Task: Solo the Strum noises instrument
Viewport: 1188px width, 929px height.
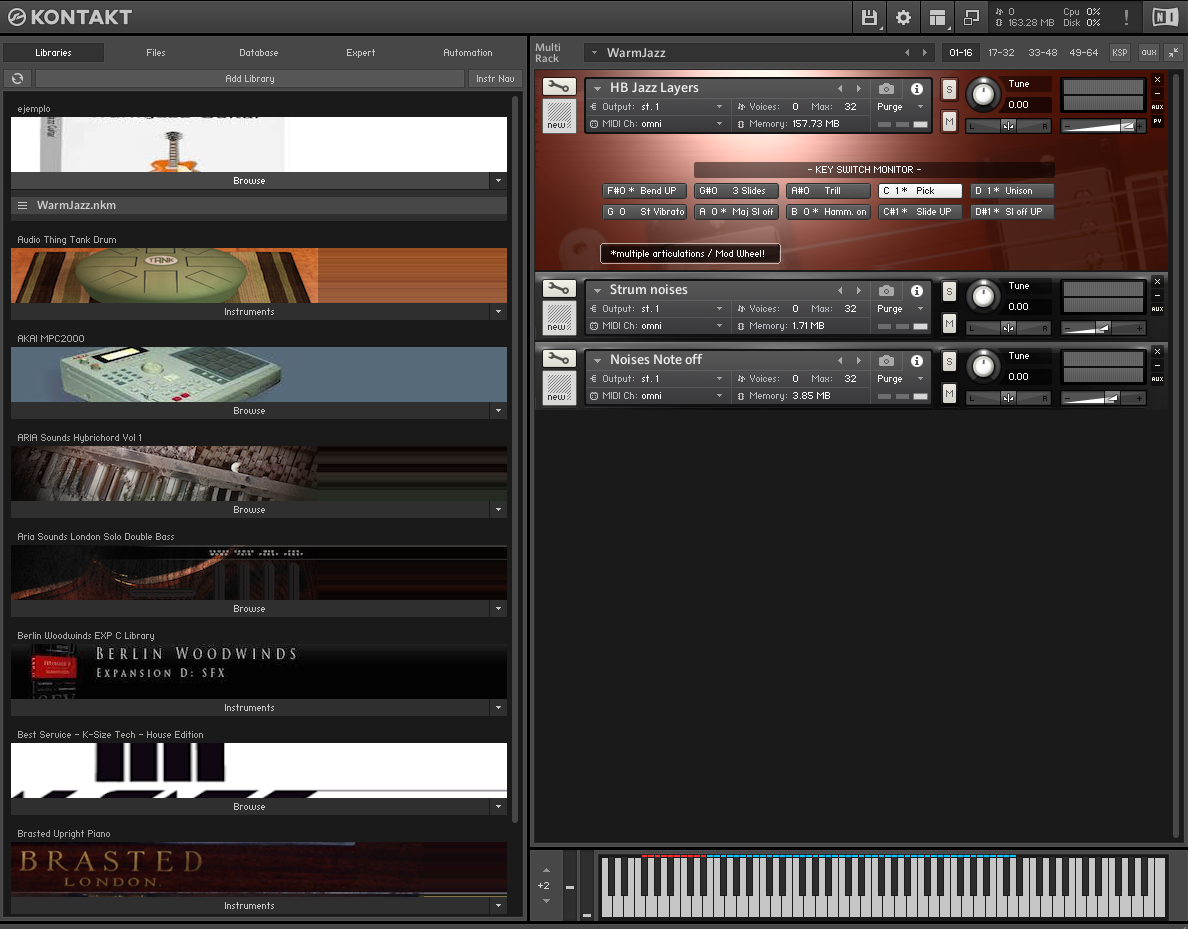Action: click(949, 292)
